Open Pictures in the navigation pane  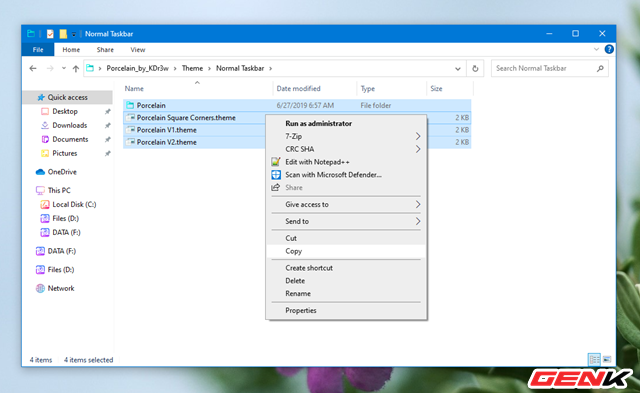64,153
